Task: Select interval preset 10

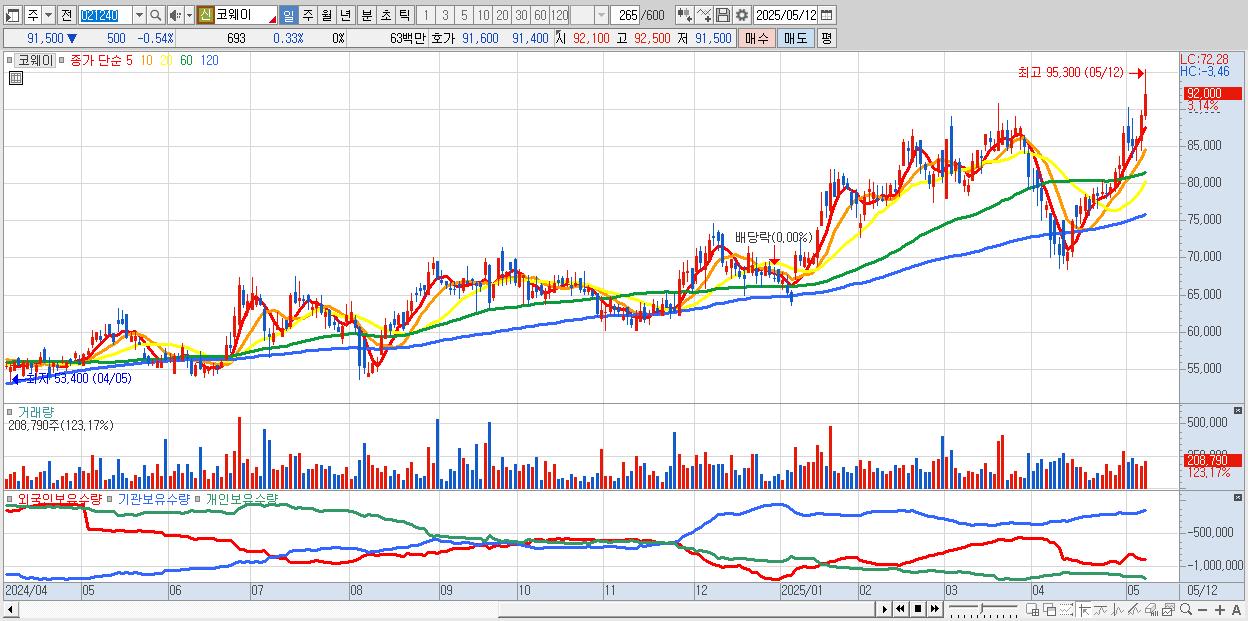Action: (x=483, y=15)
